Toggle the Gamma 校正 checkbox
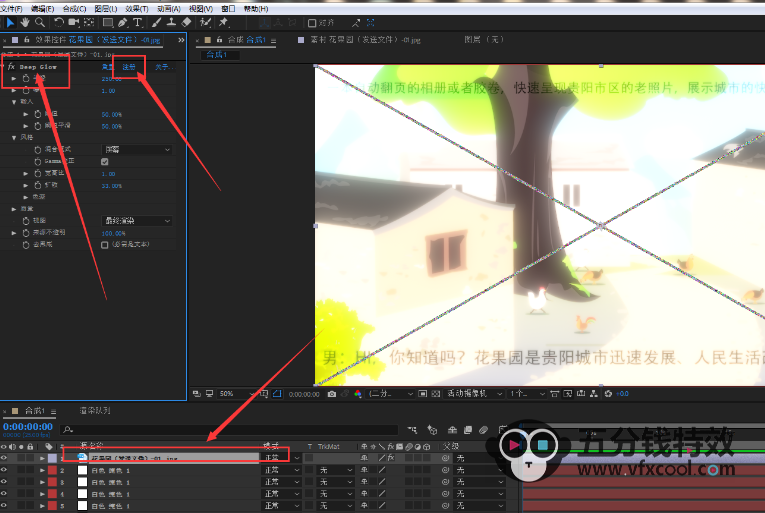Screen dimensions: 765x513 pyautogui.click(x=105, y=161)
